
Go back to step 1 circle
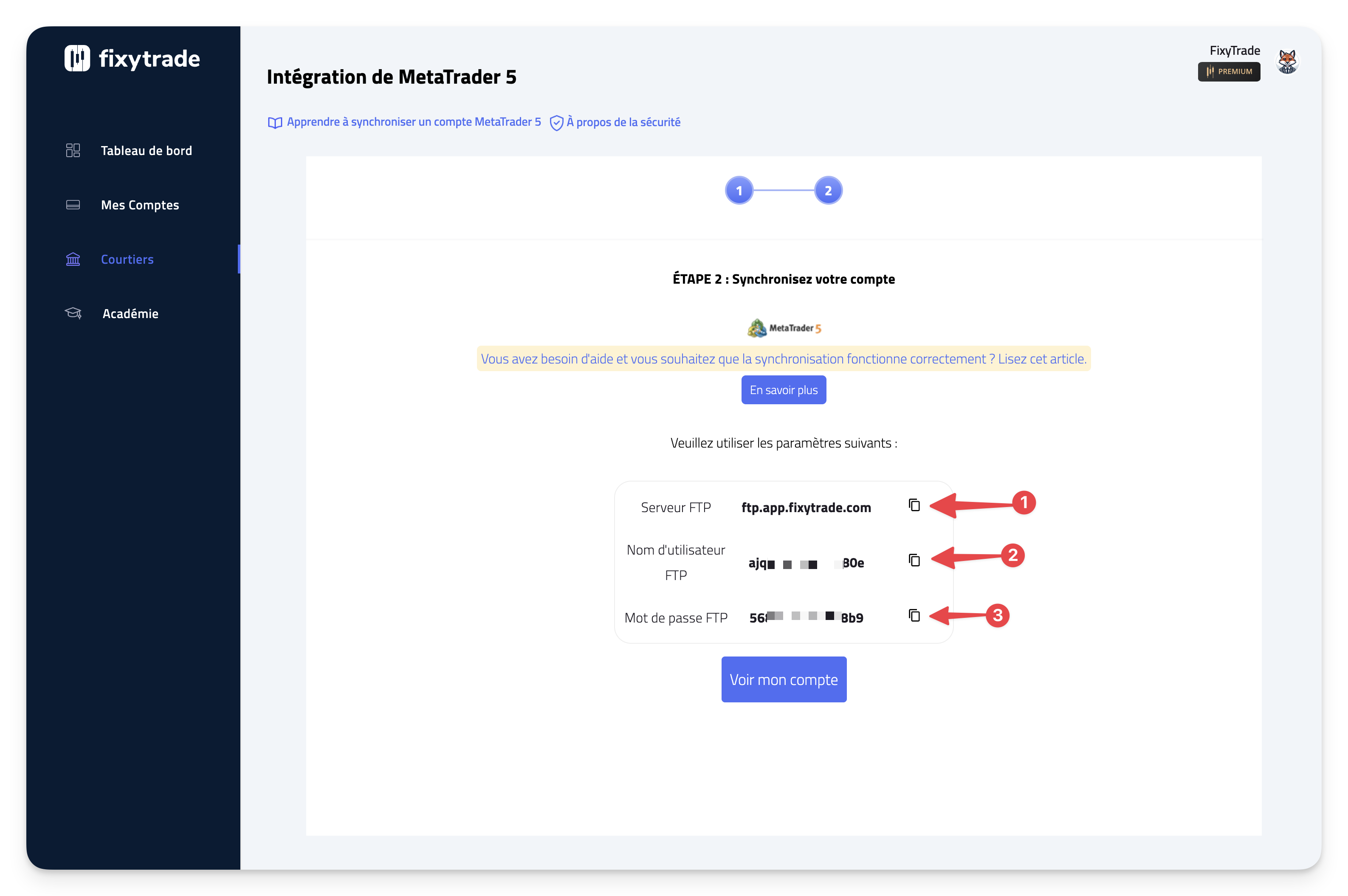click(x=739, y=190)
